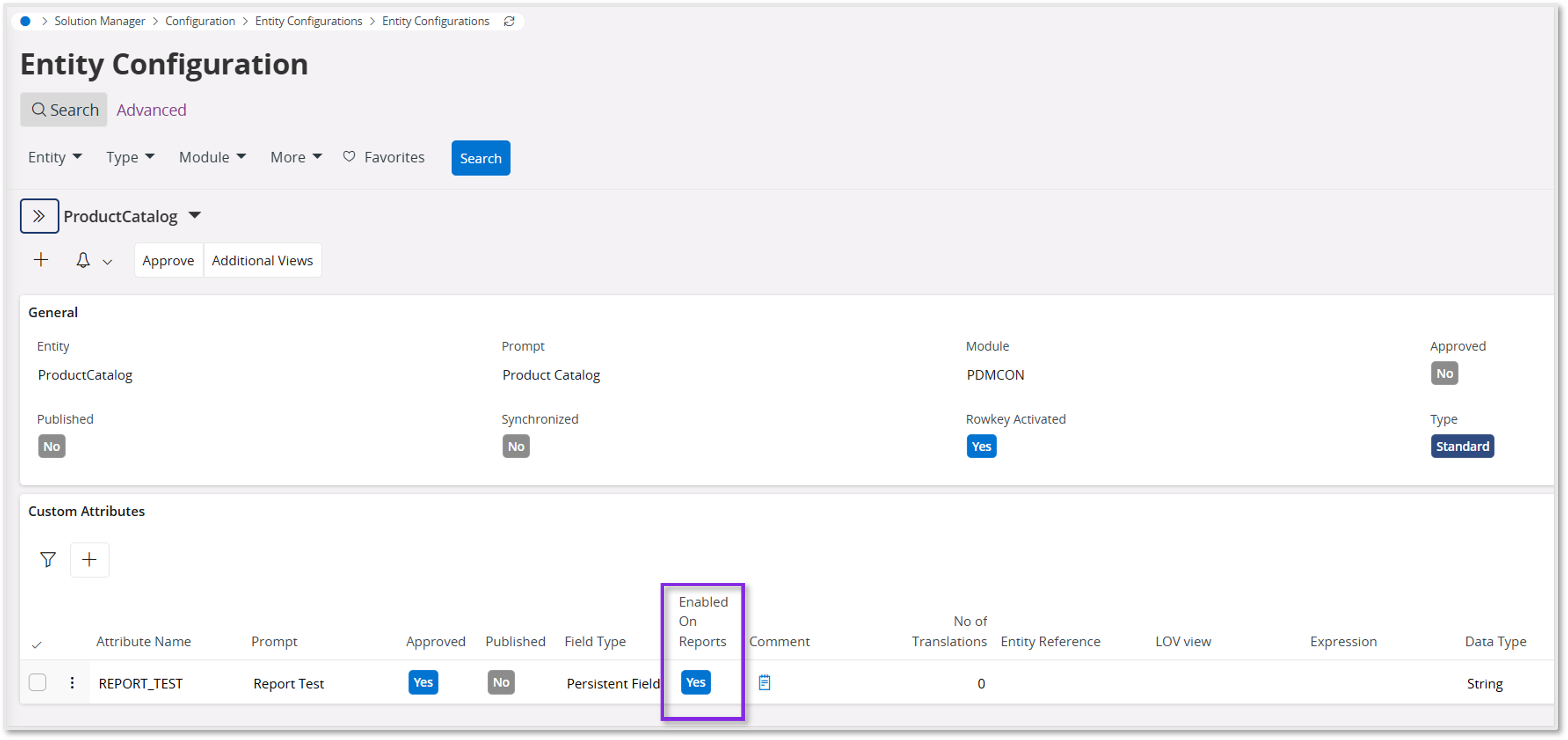Navigate to Solution Manager breadcrumb link

[99, 21]
